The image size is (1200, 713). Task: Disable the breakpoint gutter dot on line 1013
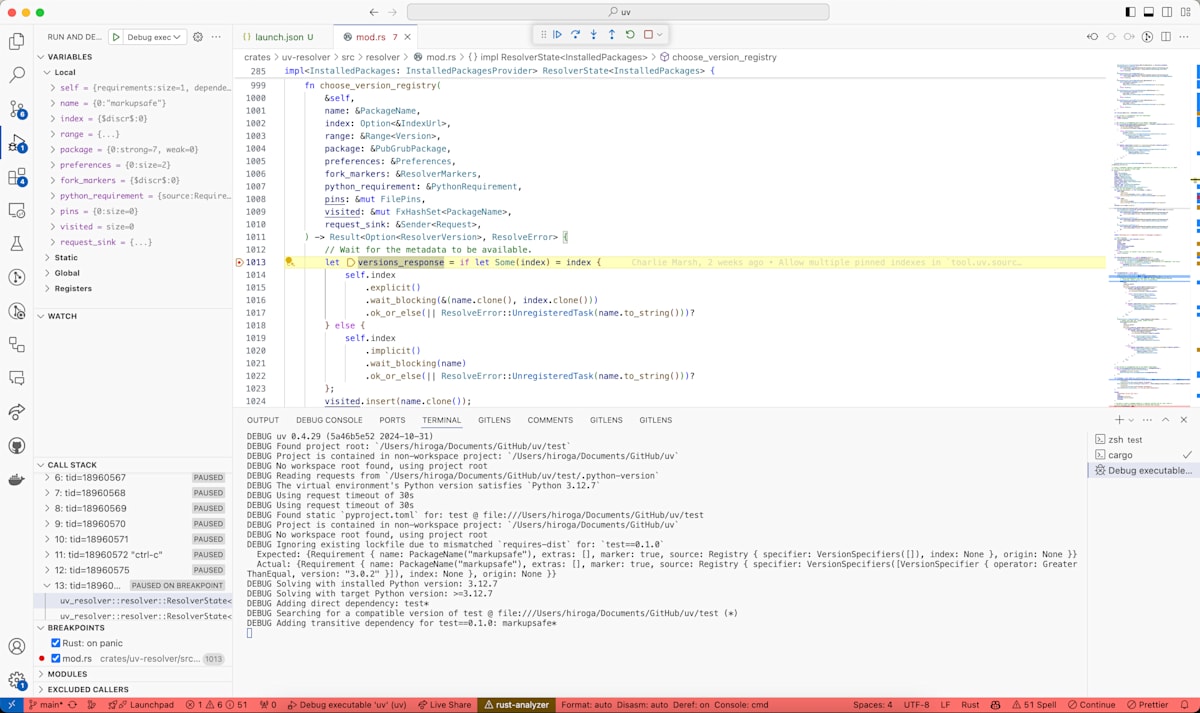(238, 261)
